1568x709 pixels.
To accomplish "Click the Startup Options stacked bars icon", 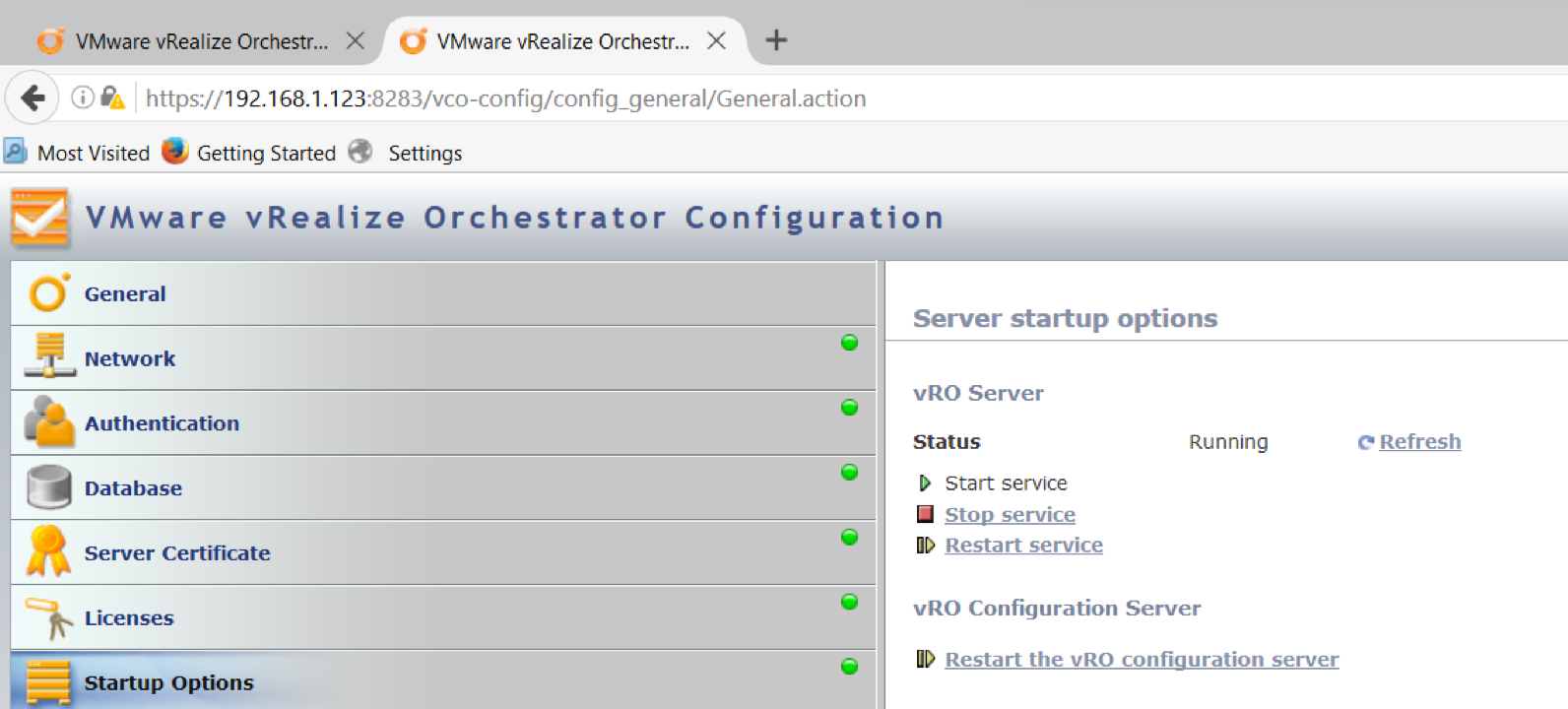I will (49, 682).
